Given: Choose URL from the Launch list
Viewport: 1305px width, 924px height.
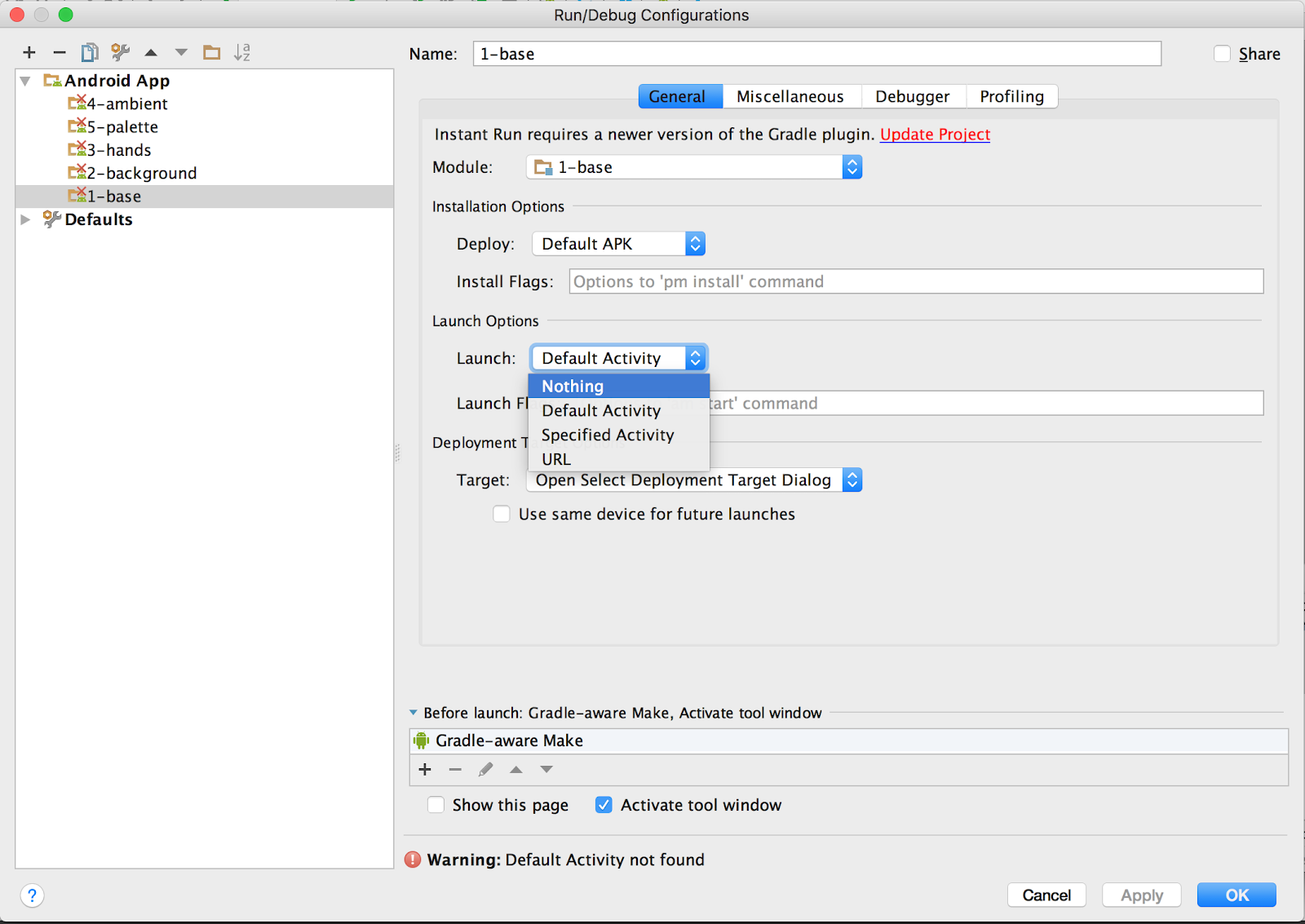Looking at the screenshot, I should tap(619, 459).
